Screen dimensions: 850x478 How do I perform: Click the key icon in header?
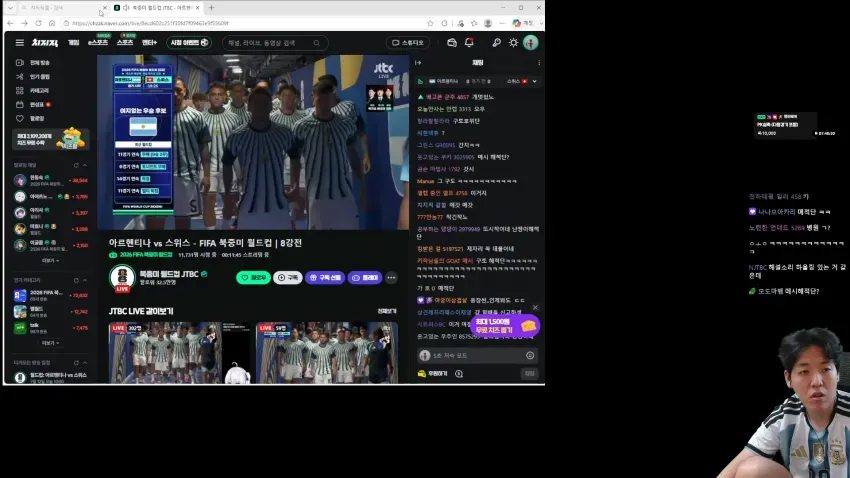(x=496, y=43)
